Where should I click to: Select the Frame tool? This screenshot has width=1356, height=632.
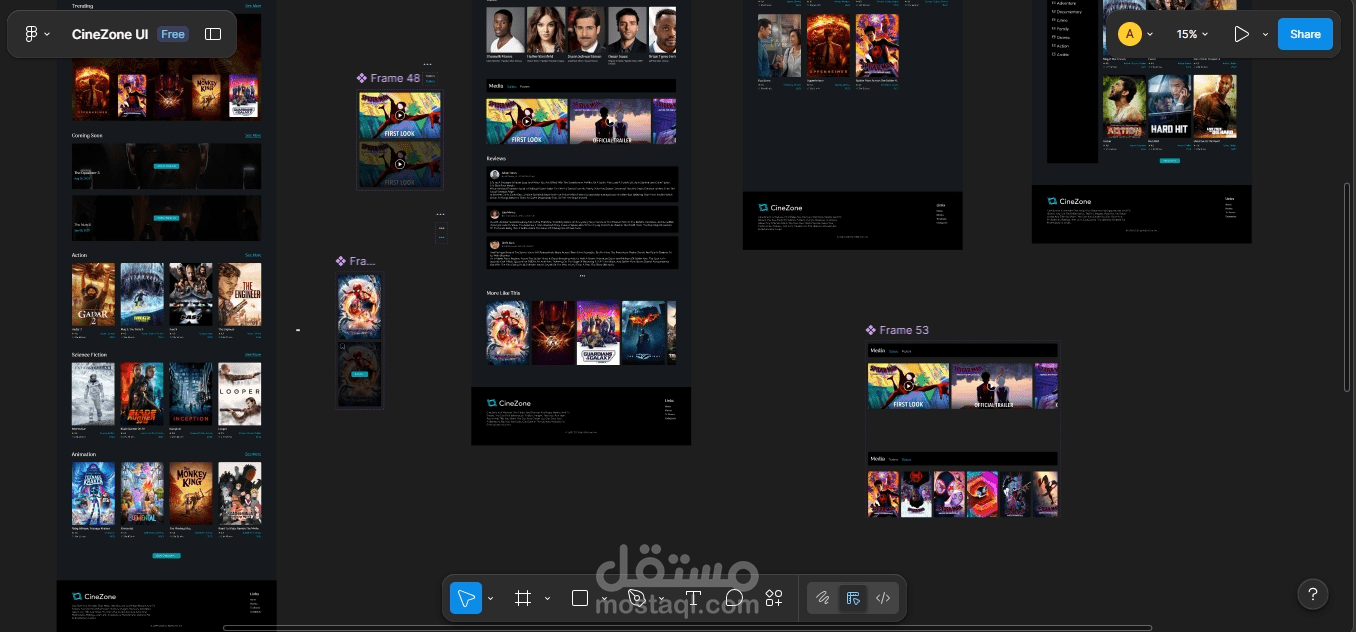pos(522,598)
